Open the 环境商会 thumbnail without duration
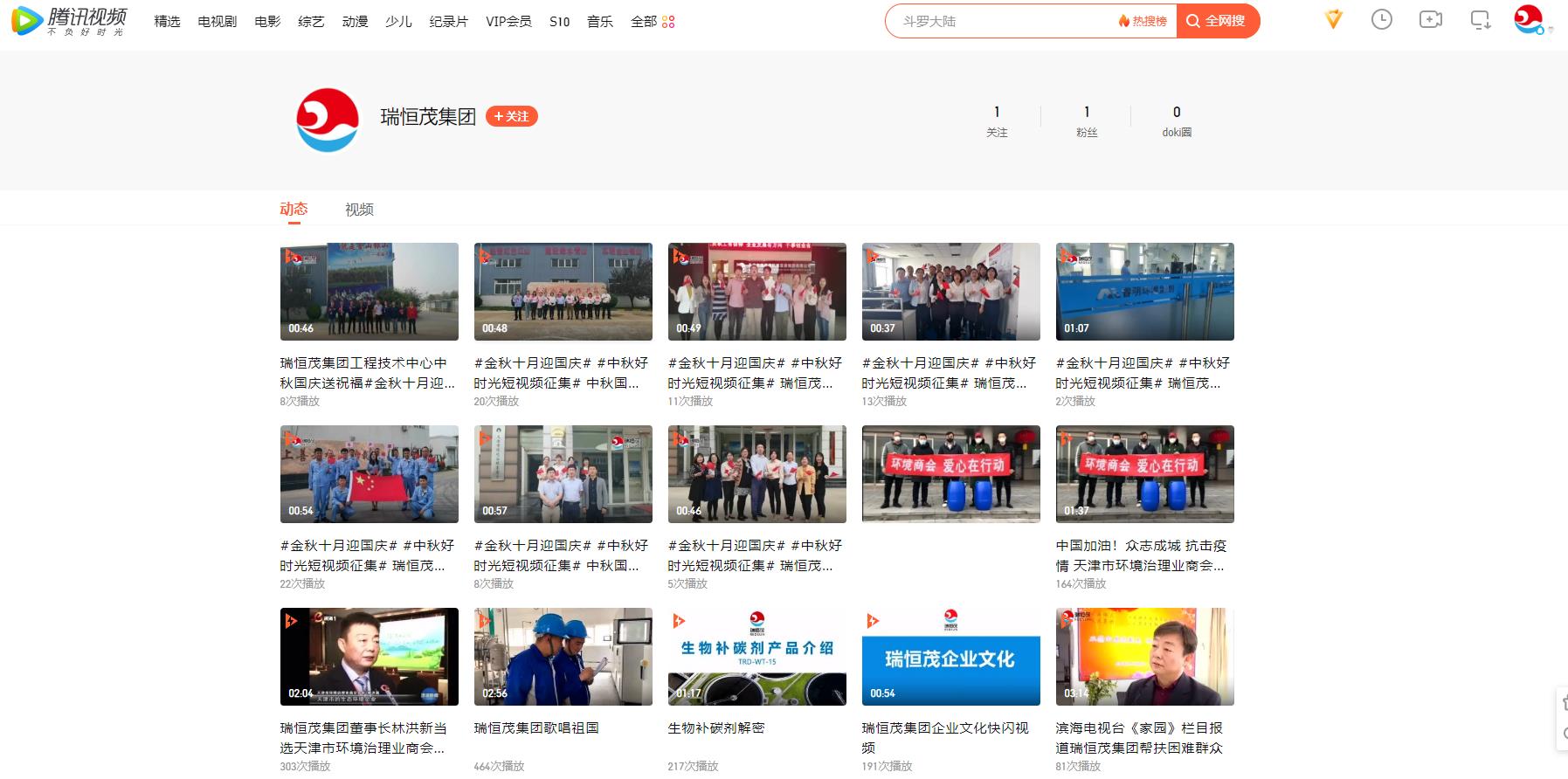The image size is (1568, 779). pyautogui.click(x=950, y=474)
